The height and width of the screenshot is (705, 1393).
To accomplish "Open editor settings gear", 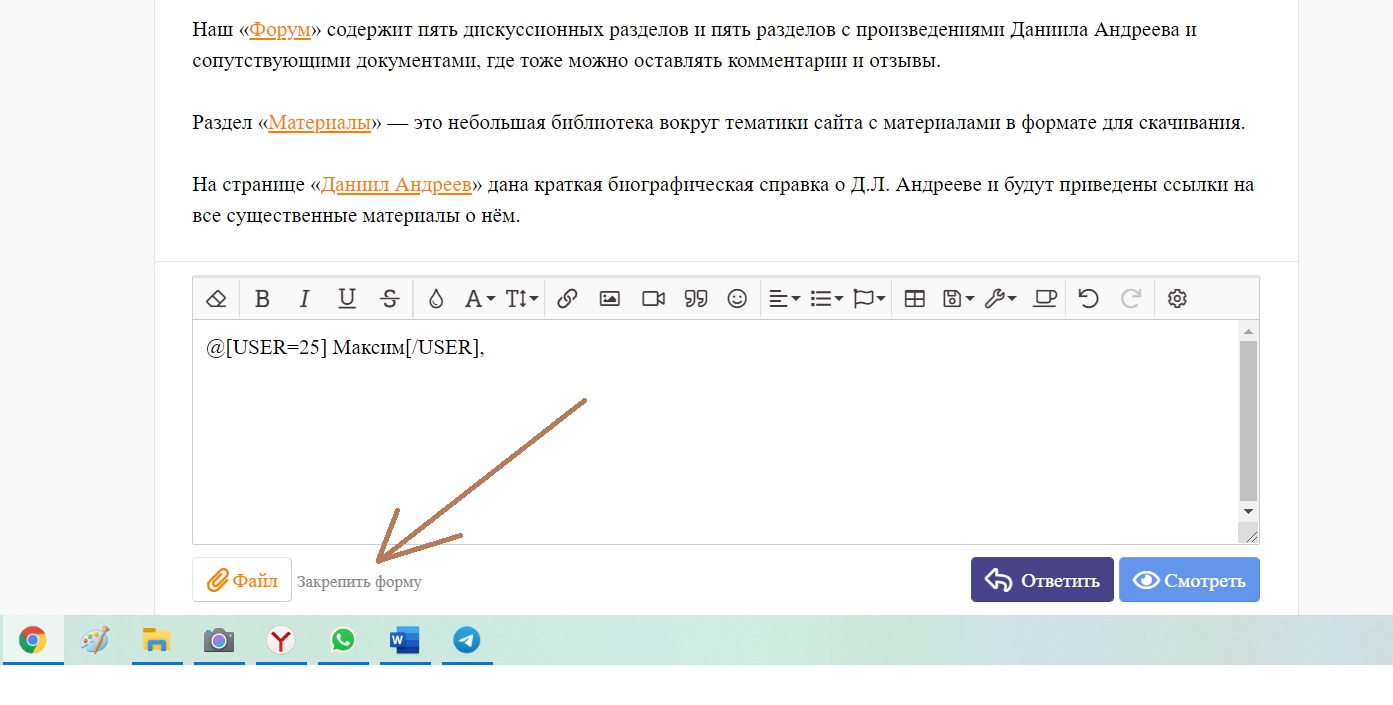I will pyautogui.click(x=1177, y=298).
